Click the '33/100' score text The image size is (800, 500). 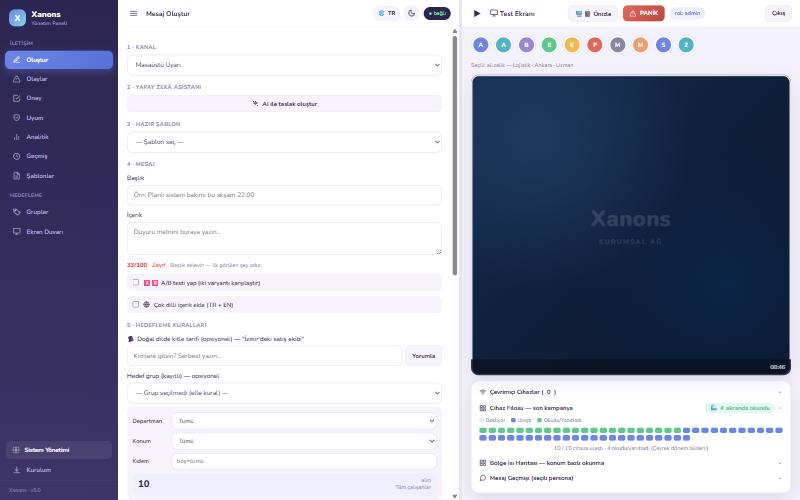(137, 265)
